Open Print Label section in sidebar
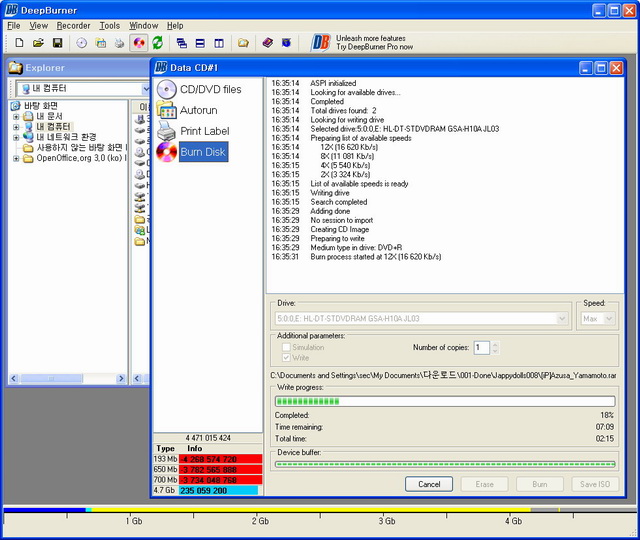640x540 pixels. click(x=193, y=131)
